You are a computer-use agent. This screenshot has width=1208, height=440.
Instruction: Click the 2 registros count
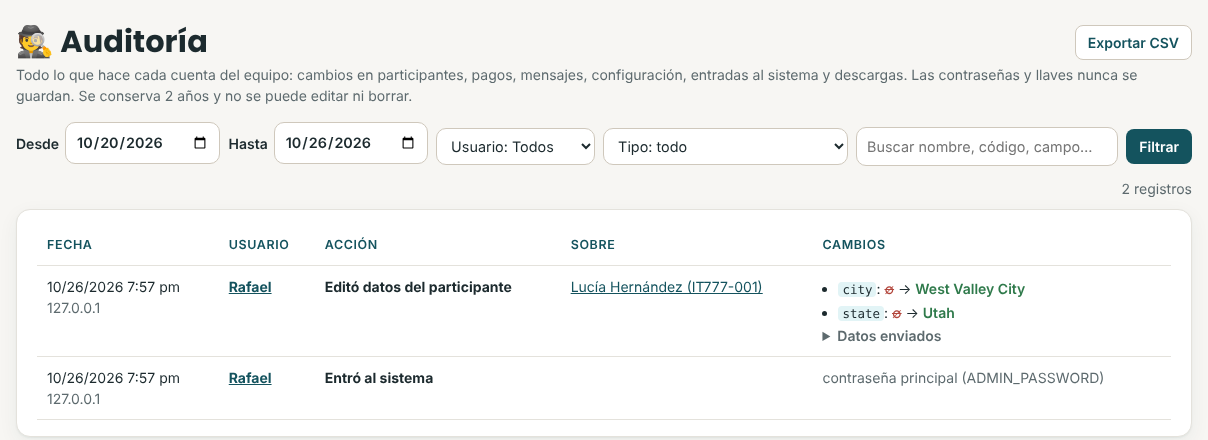[x=1156, y=188]
